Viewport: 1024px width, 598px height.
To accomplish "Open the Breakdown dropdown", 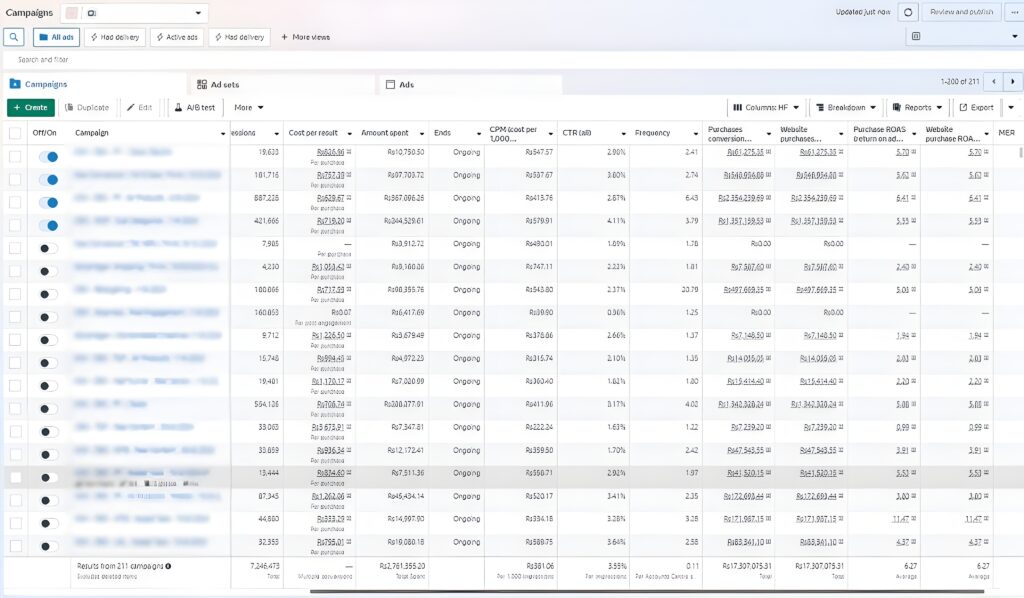I will [x=846, y=108].
